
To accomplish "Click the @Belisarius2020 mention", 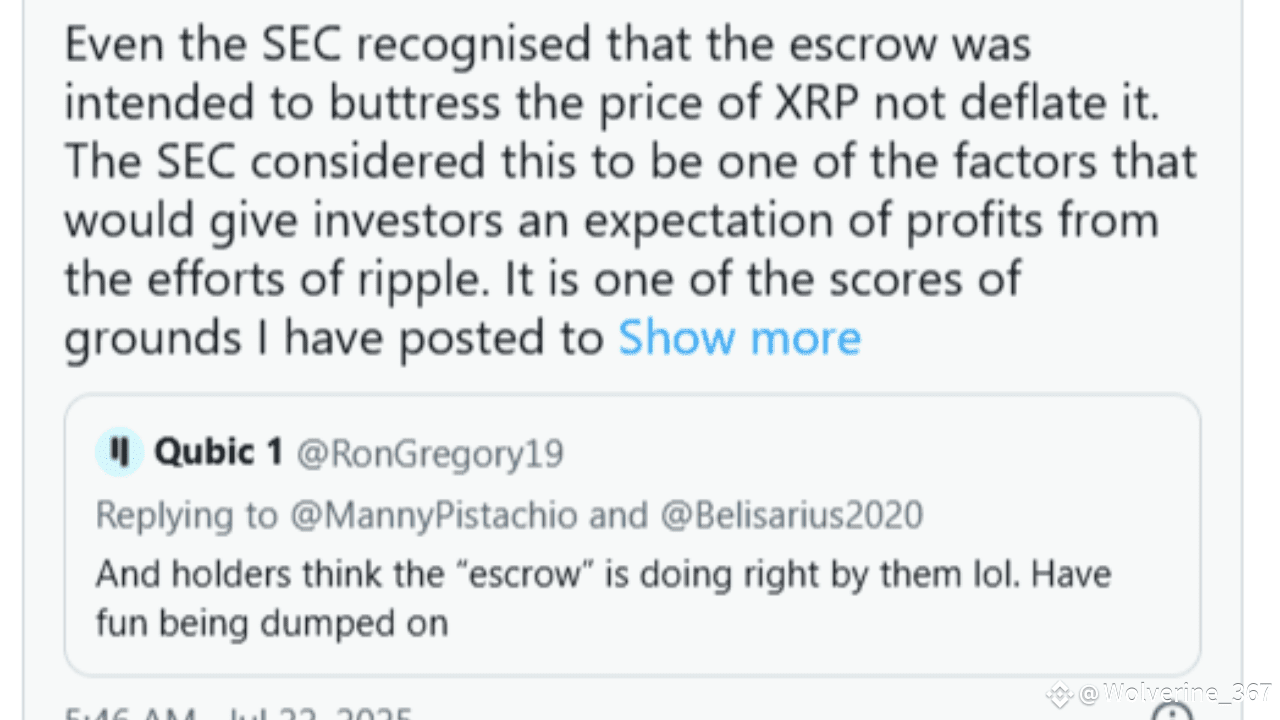I will click(791, 515).
